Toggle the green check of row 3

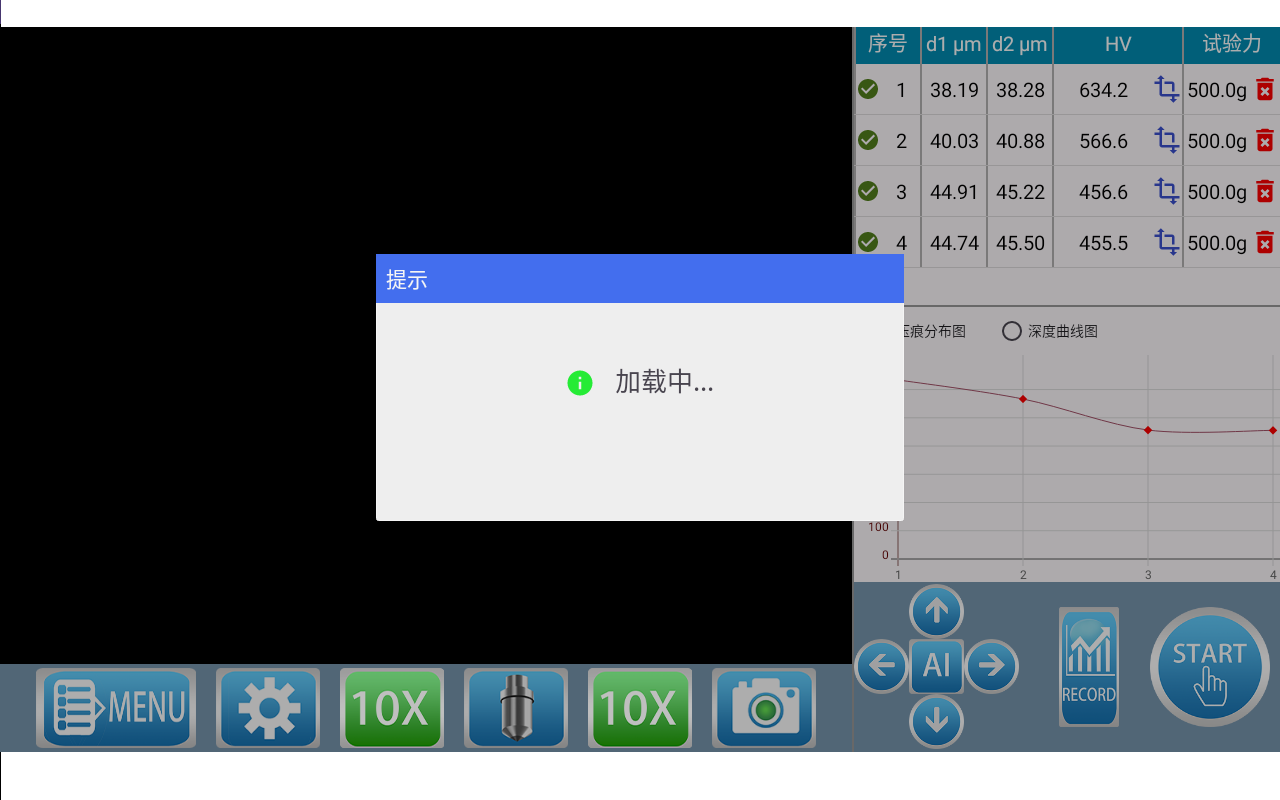coord(868,191)
